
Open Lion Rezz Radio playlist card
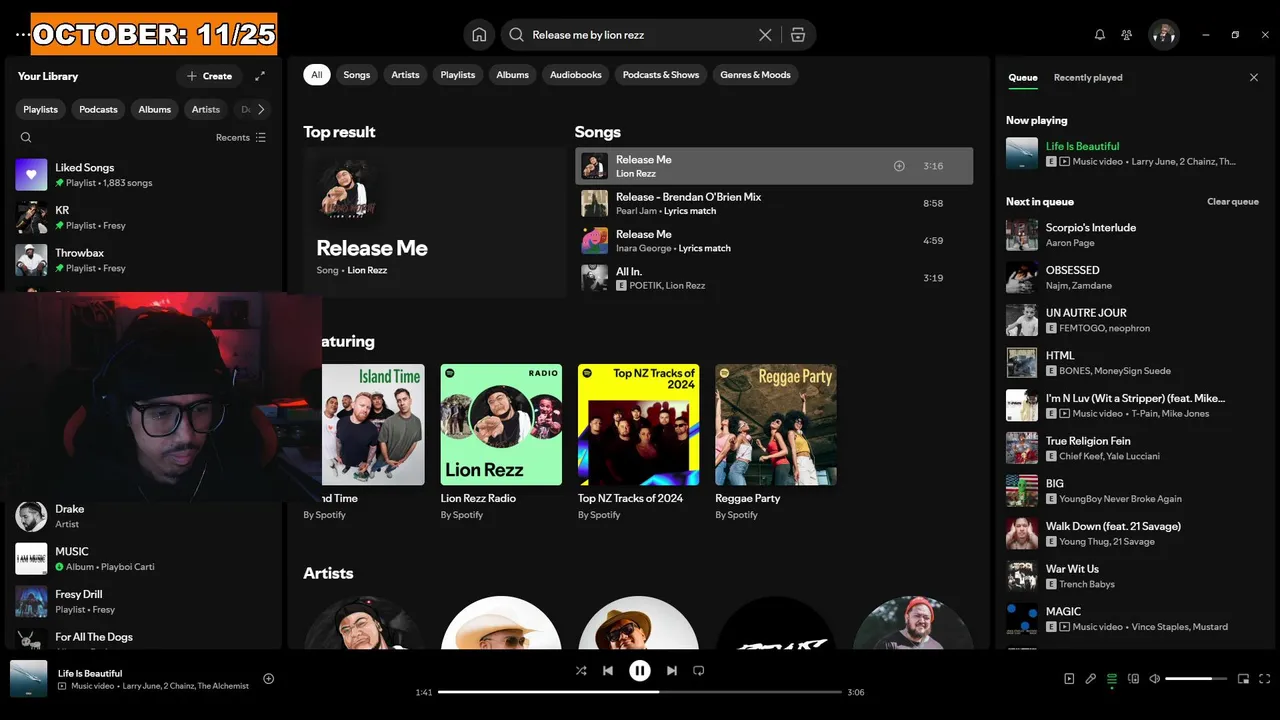coord(501,442)
